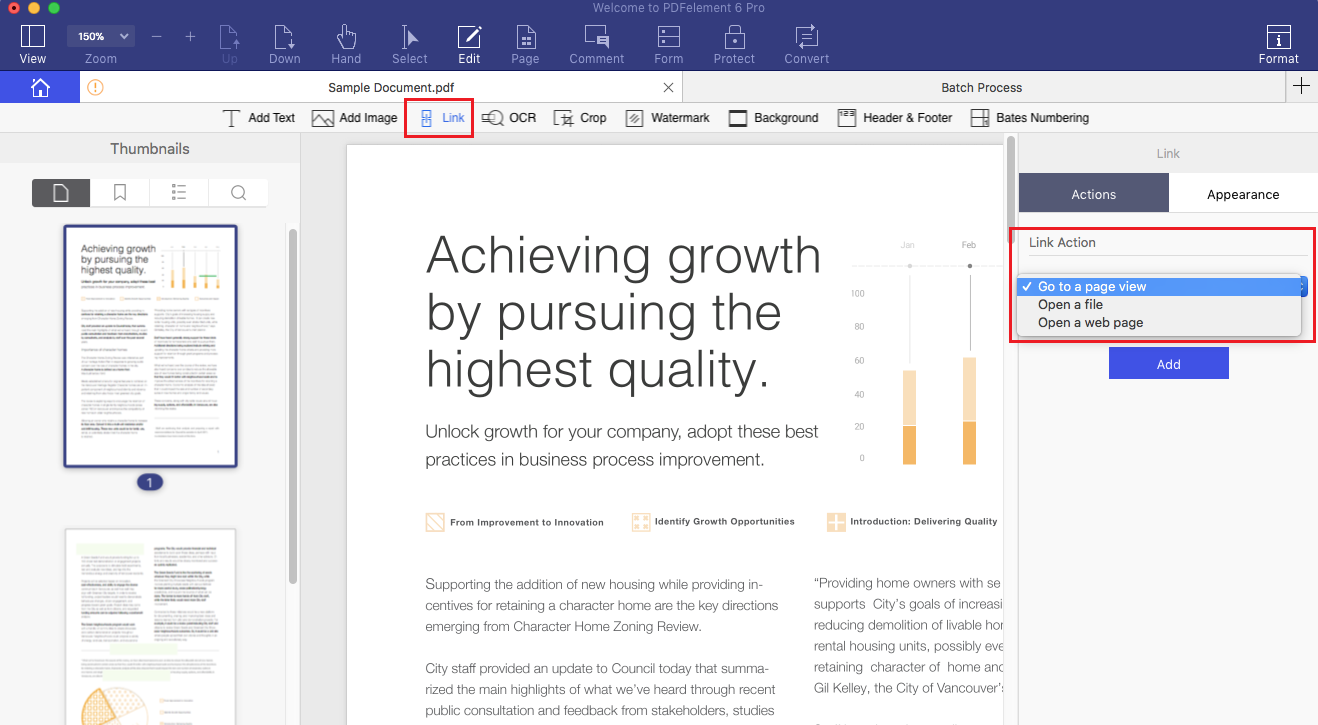Switch sidebar to outline list view
Image resolution: width=1318 pixels, height=725 pixels.
179,193
